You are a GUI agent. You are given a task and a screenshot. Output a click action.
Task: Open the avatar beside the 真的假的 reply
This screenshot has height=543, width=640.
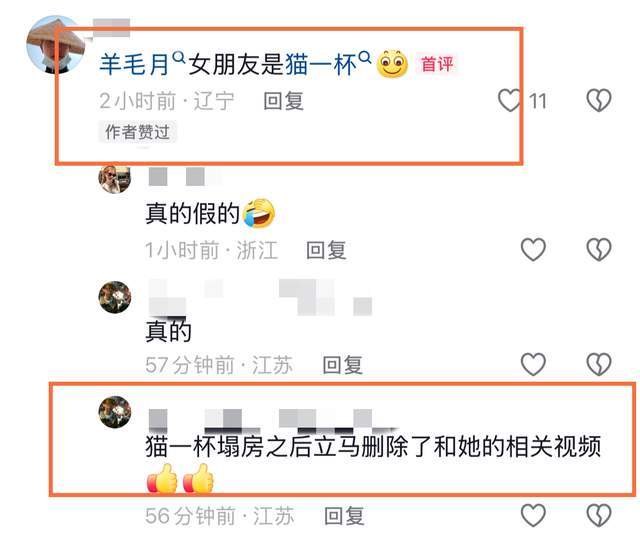115,179
